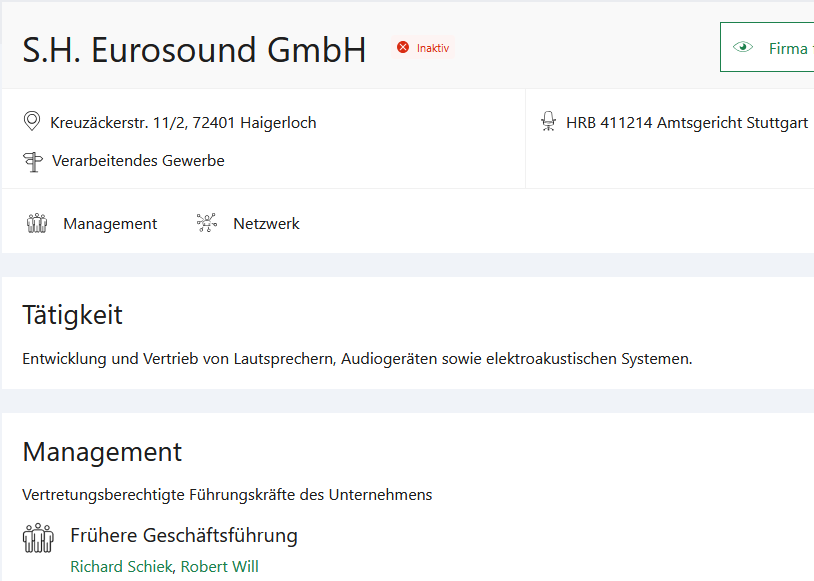Viewport: 814px width, 581px height.
Task: Click the network nodes icon beside Netzwerk
Action: pyautogui.click(x=207, y=223)
